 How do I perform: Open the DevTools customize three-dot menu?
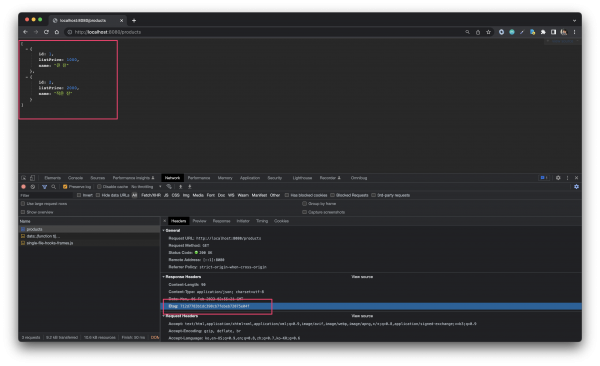[567, 178]
